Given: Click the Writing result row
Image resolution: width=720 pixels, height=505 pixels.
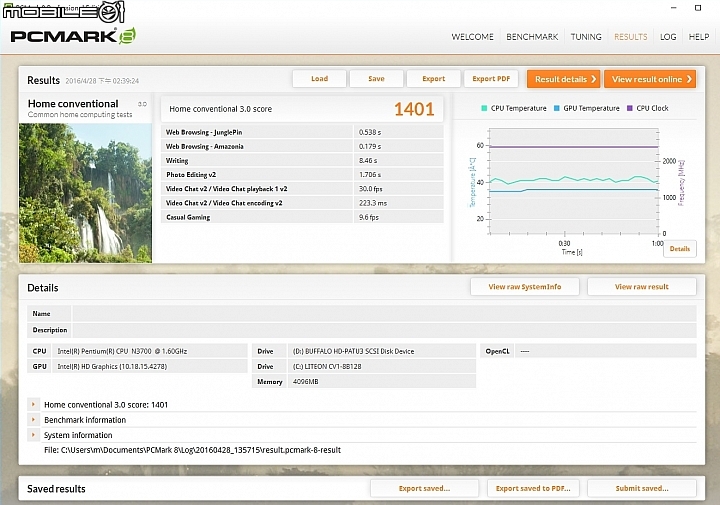Looking at the screenshot, I should coord(302,161).
